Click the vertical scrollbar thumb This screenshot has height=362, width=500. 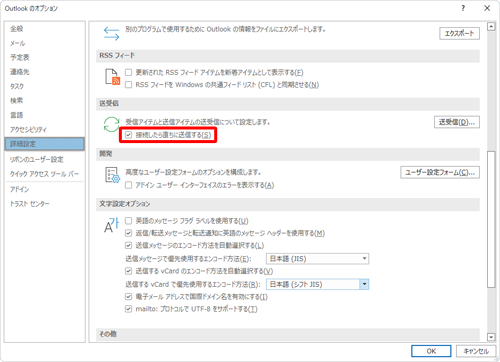pyautogui.click(x=491, y=219)
